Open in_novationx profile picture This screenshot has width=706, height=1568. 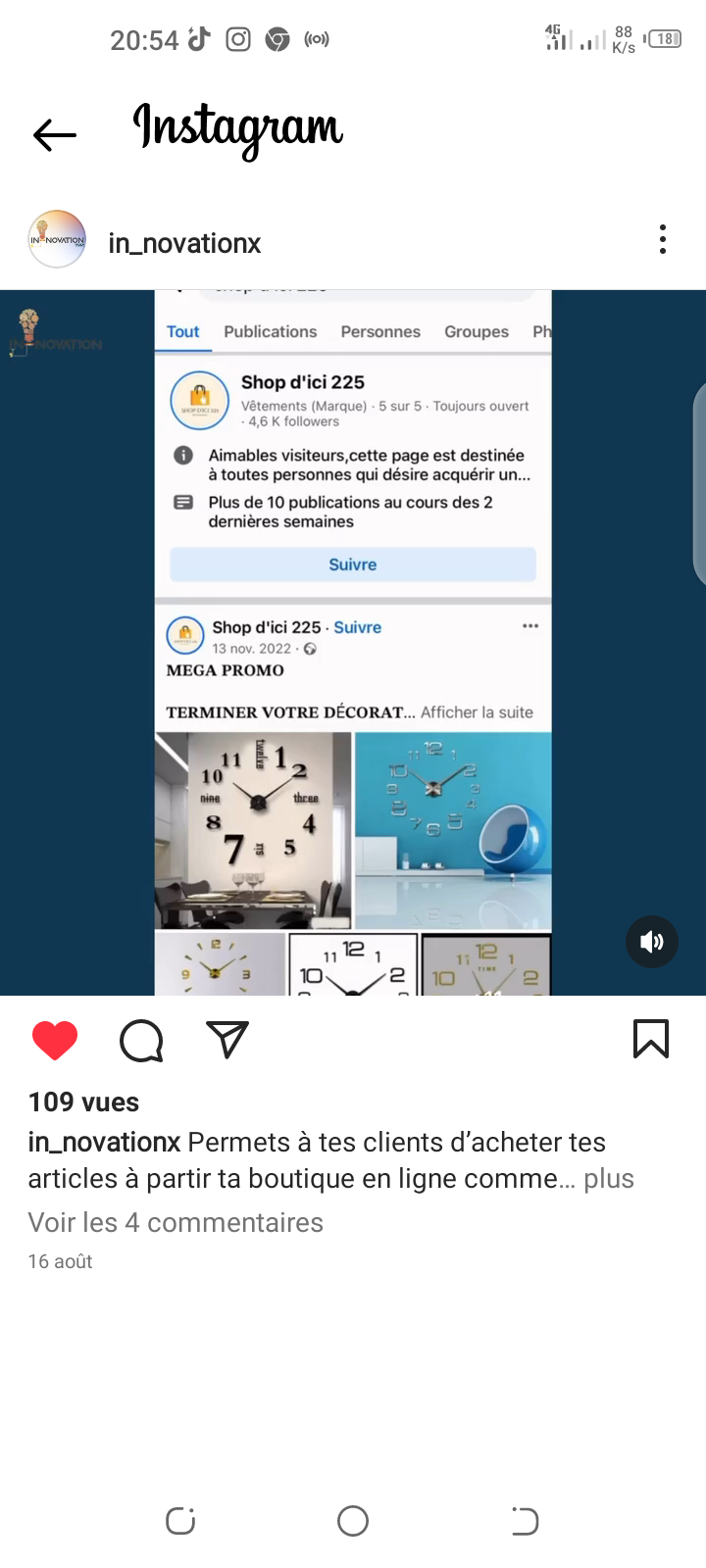coord(57,239)
